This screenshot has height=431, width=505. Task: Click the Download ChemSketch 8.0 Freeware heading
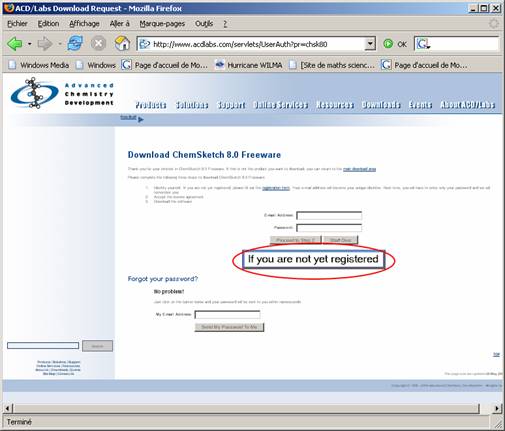[204, 155]
